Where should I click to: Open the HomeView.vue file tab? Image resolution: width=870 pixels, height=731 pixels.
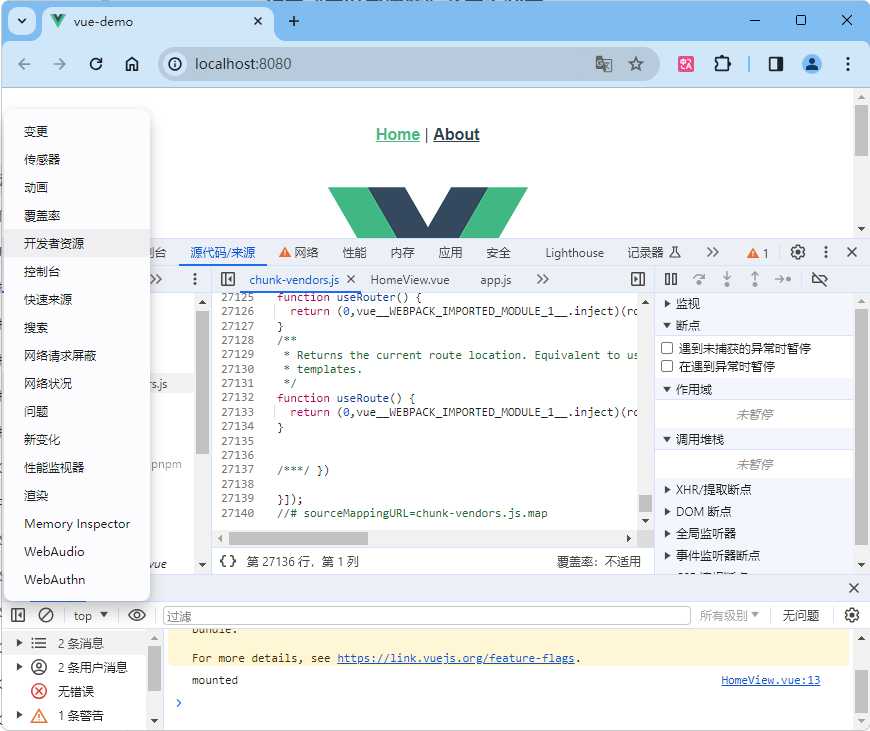[x=409, y=280]
